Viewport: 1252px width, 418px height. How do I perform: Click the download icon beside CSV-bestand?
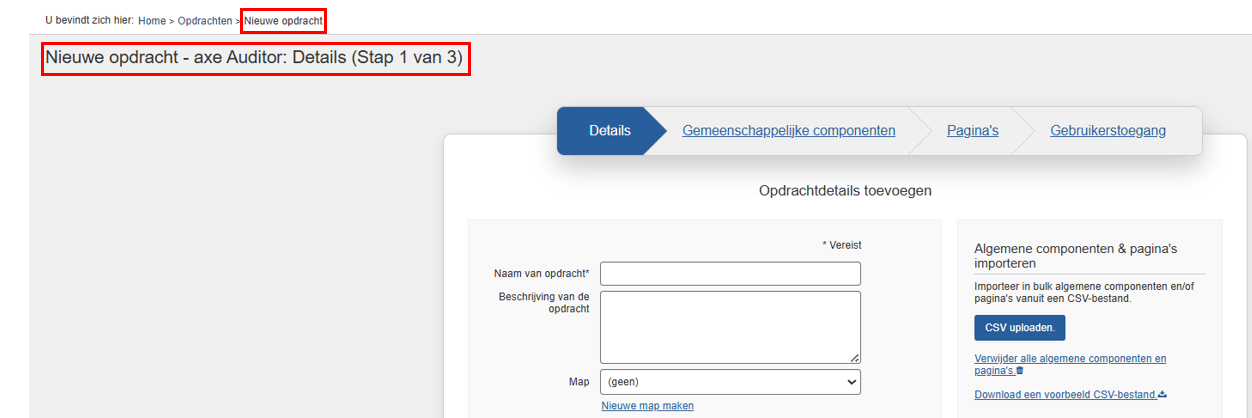click(1163, 395)
